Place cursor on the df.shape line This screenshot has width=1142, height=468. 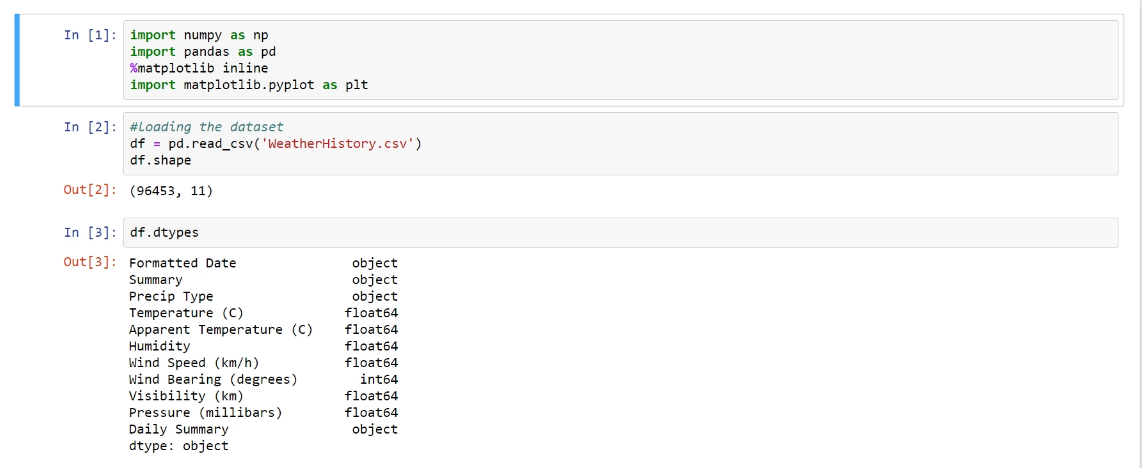coord(160,160)
